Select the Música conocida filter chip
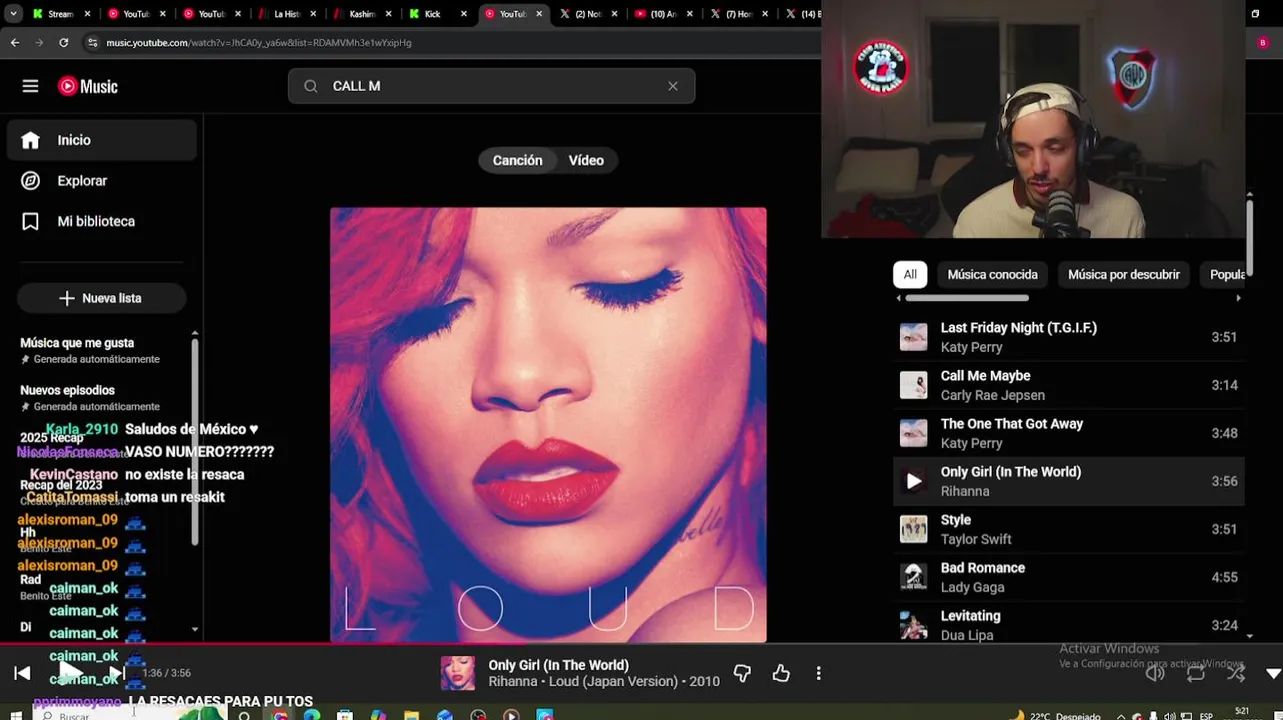1283x720 pixels. [x=992, y=274]
